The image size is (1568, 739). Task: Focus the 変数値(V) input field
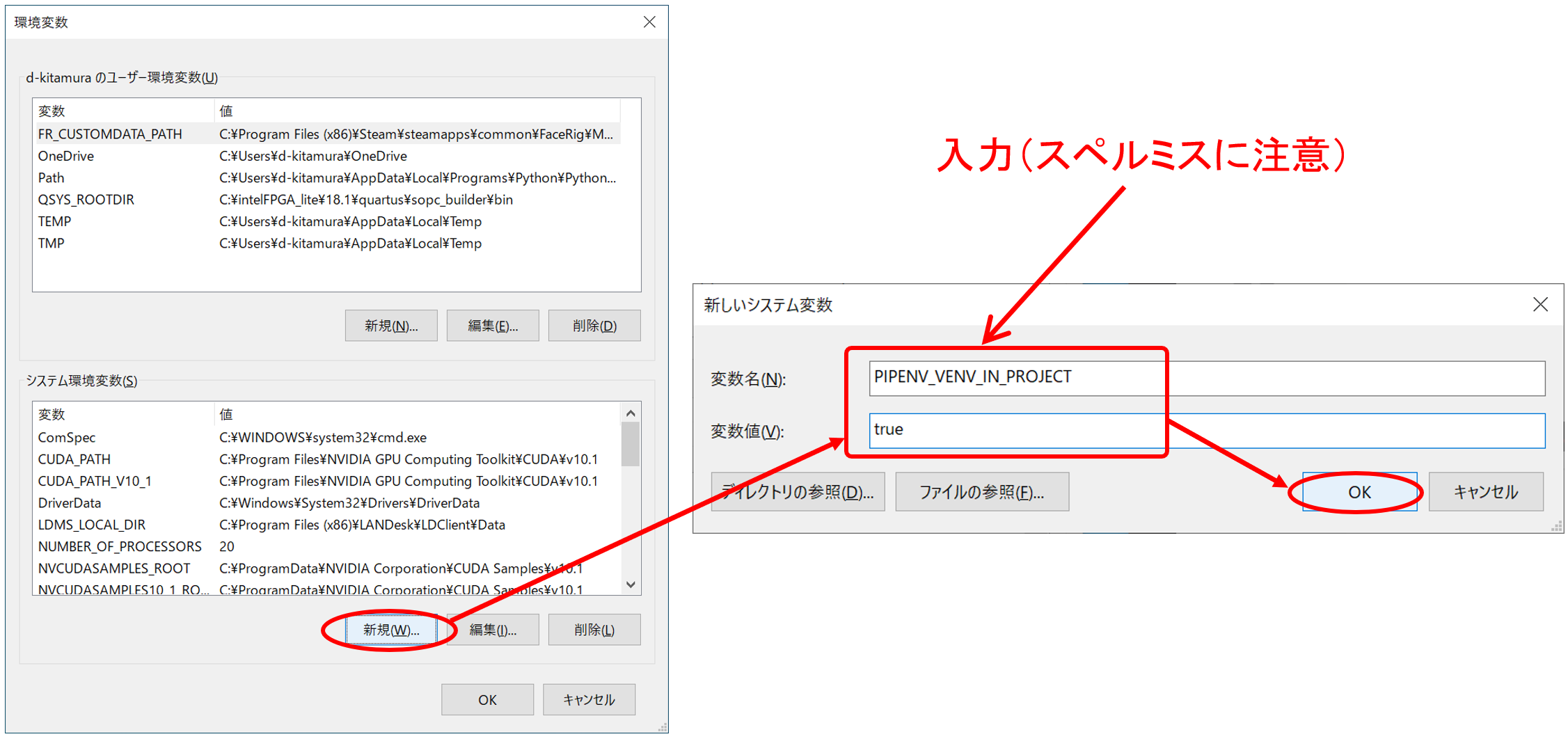(x=1207, y=431)
